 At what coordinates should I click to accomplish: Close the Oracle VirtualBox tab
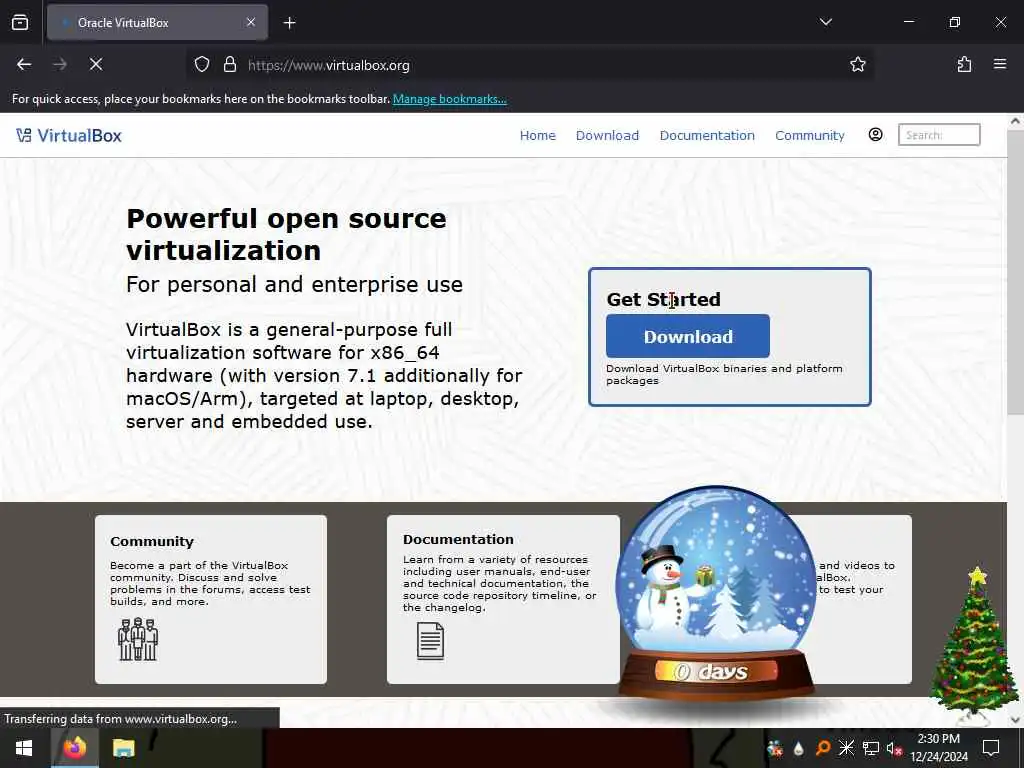coord(251,22)
